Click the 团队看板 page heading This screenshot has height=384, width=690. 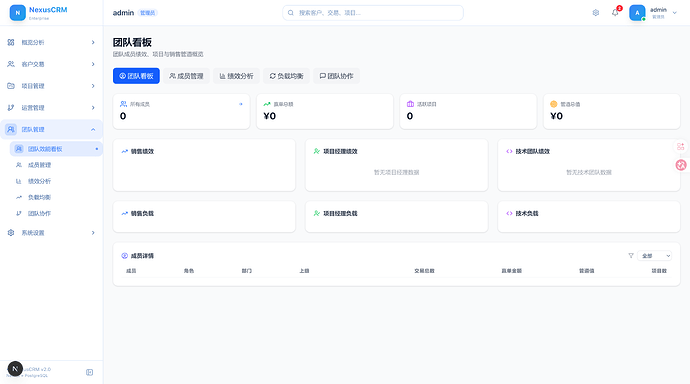click(x=132, y=42)
